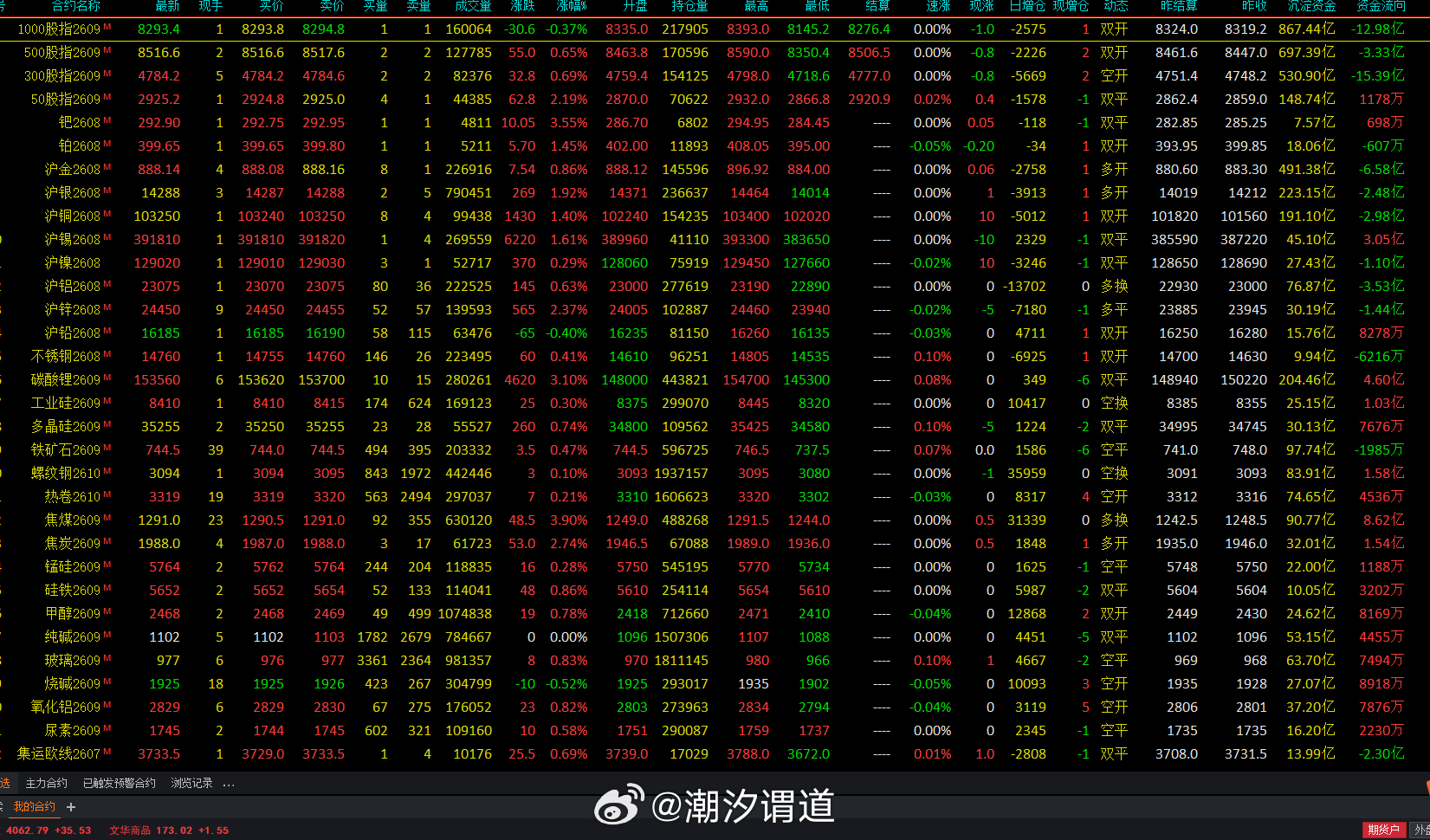Click the 文华商品 173.02 index in status bar

pos(169,830)
